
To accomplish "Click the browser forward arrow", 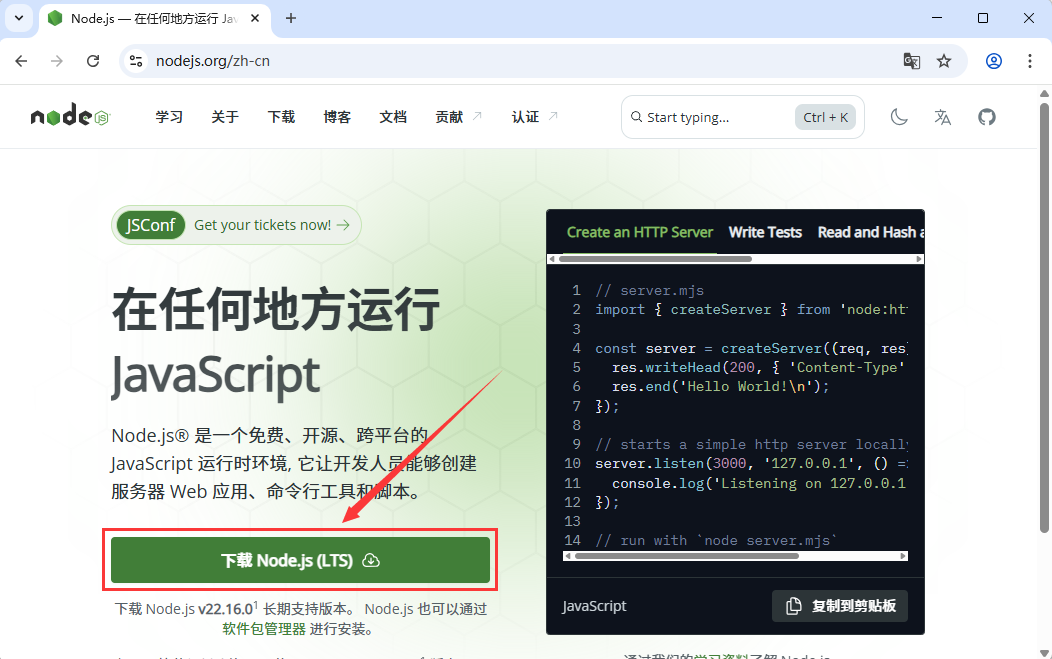I will coord(57,61).
